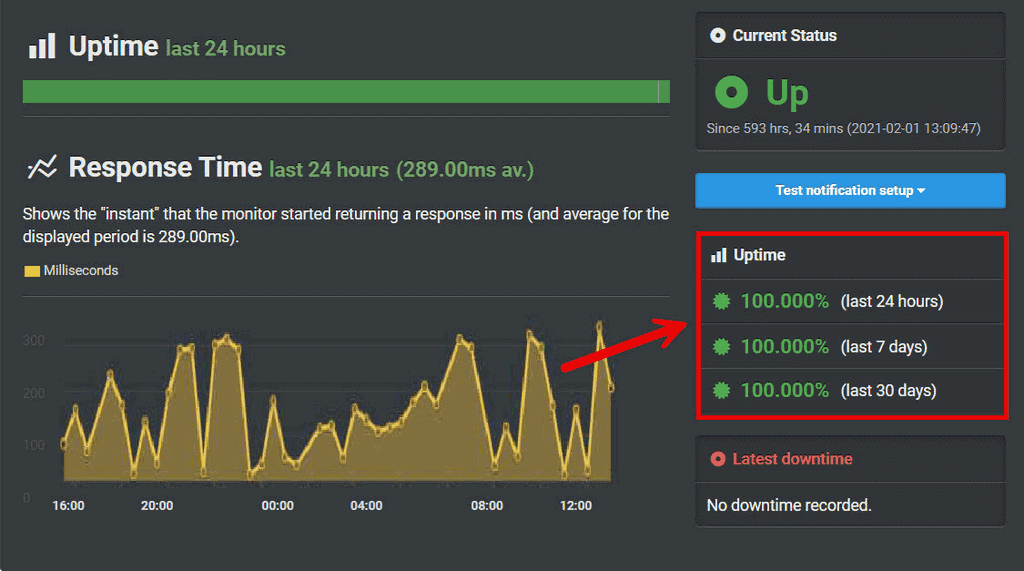The width and height of the screenshot is (1024, 571).
Task: Click the red Latest downtime circle icon
Action: pos(718,459)
